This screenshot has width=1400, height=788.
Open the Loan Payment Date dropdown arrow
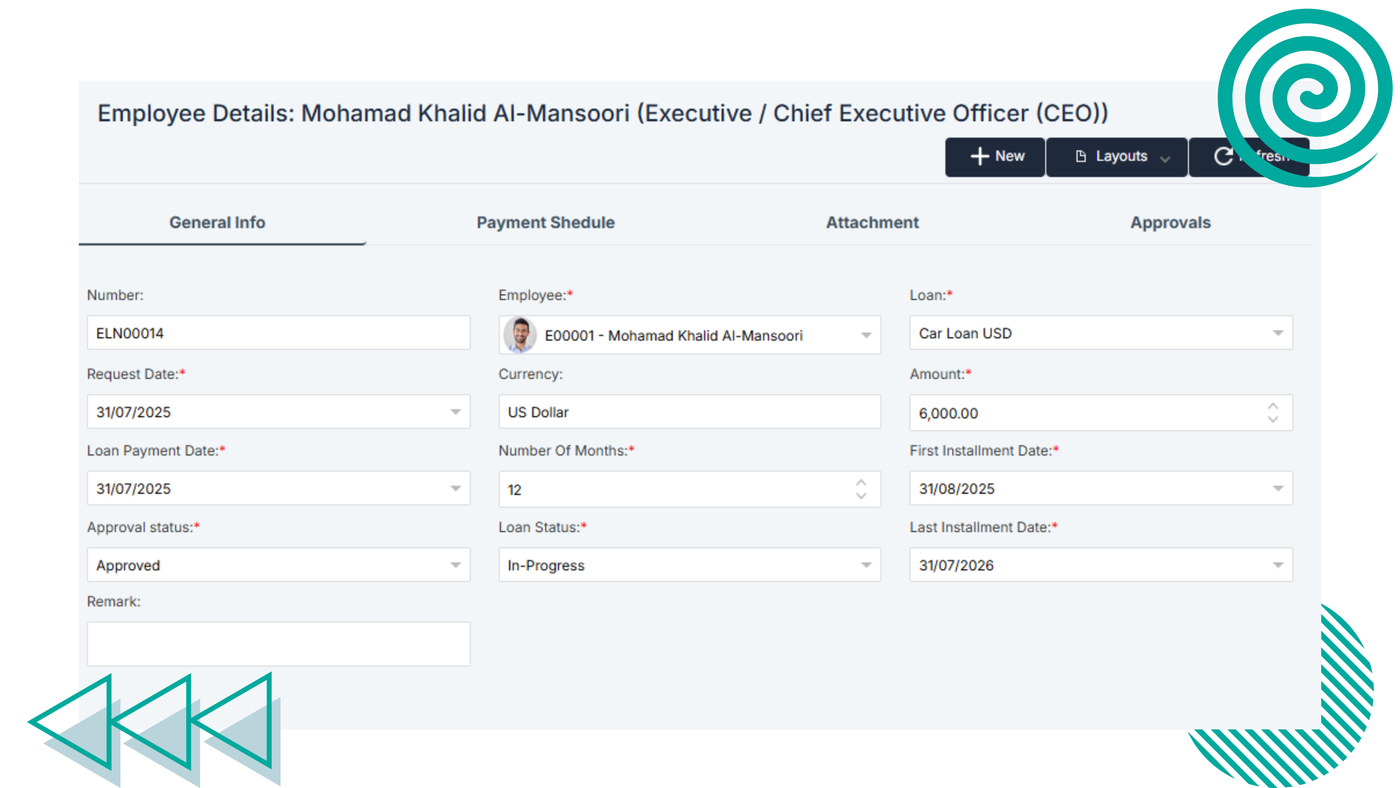point(455,489)
